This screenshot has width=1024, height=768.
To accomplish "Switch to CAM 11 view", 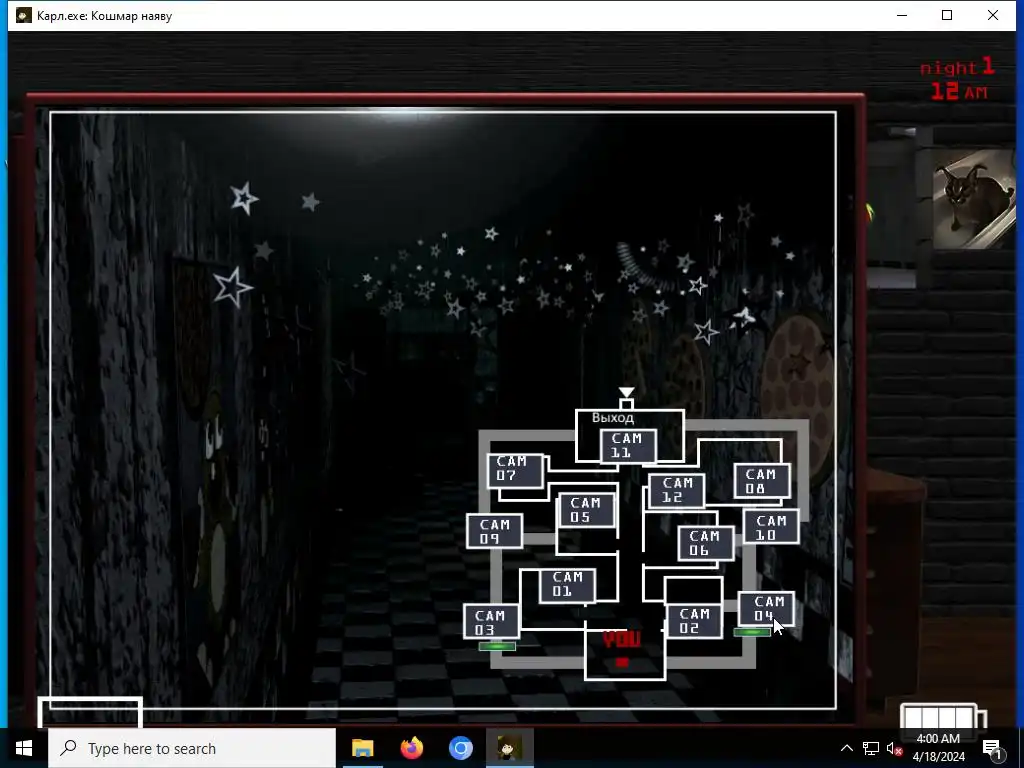I will (628, 445).
